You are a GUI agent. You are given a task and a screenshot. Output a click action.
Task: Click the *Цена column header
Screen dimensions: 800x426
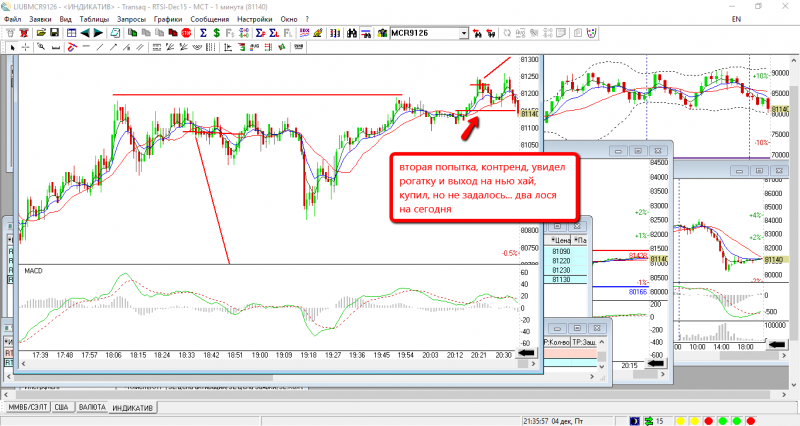(560, 240)
